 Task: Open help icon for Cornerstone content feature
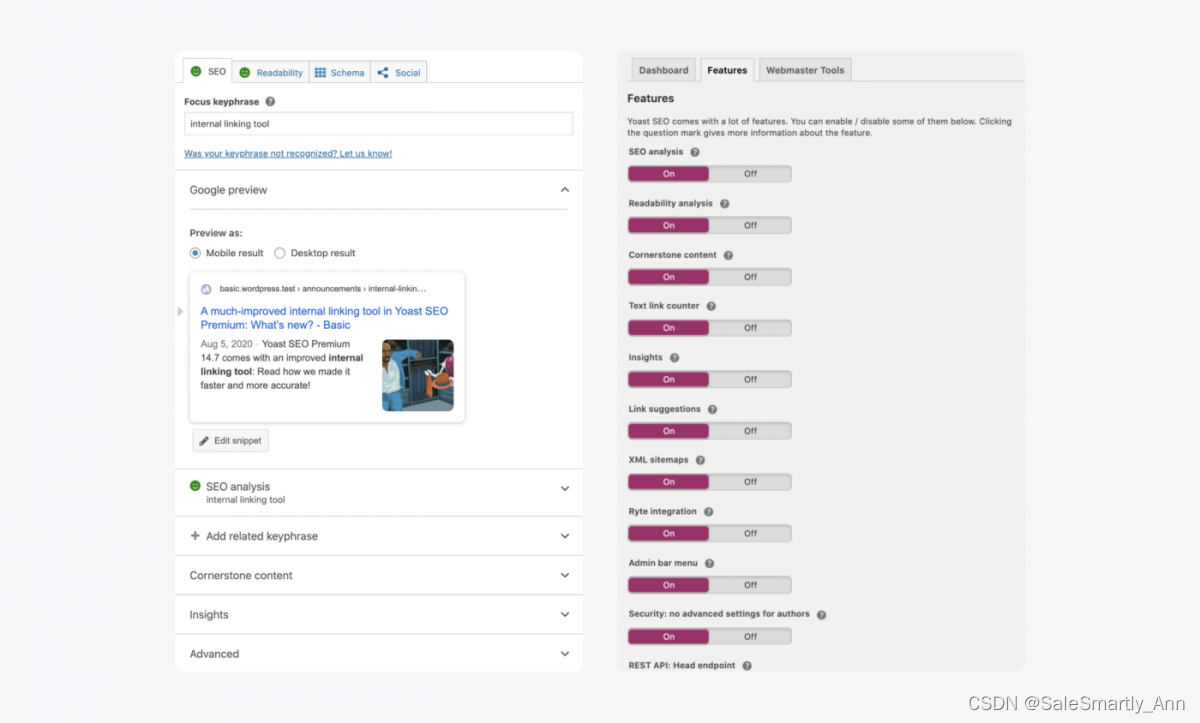click(728, 255)
